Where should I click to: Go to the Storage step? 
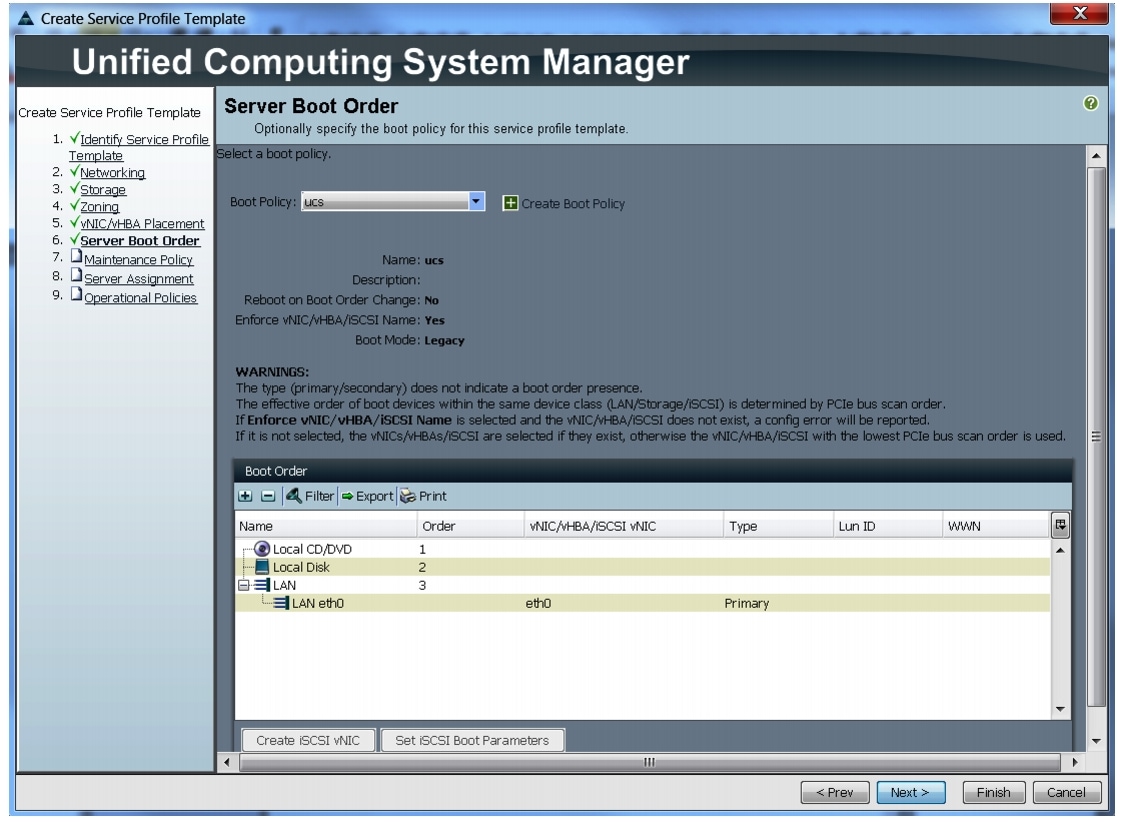point(103,190)
